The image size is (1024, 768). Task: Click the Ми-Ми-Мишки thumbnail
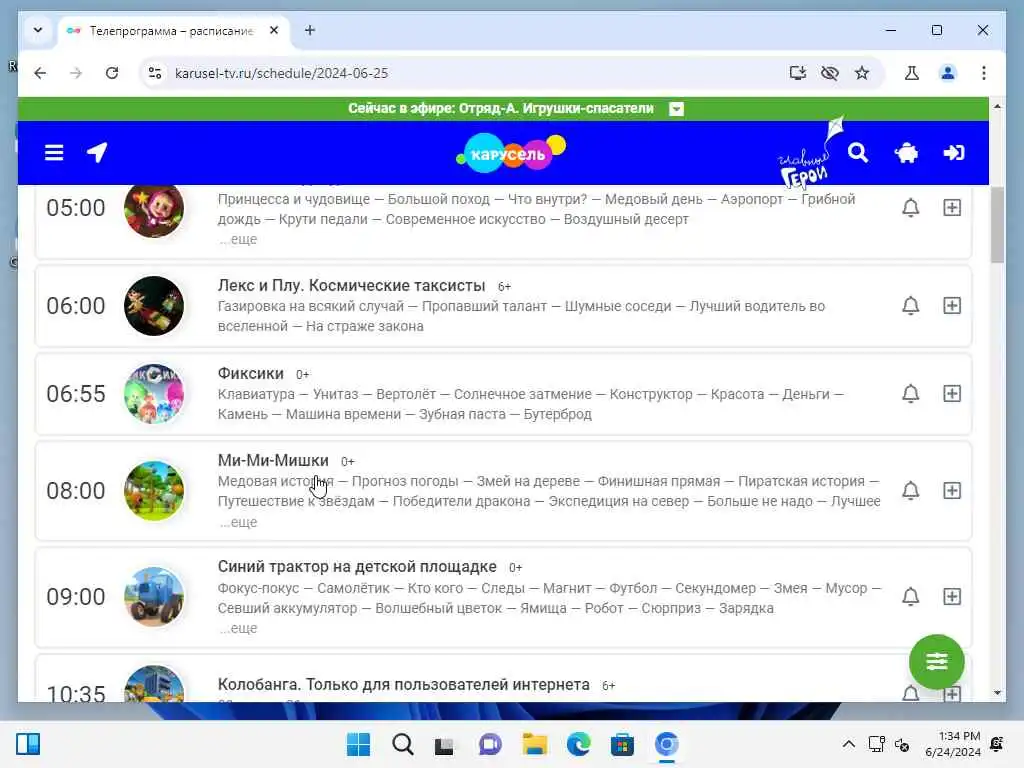click(154, 490)
